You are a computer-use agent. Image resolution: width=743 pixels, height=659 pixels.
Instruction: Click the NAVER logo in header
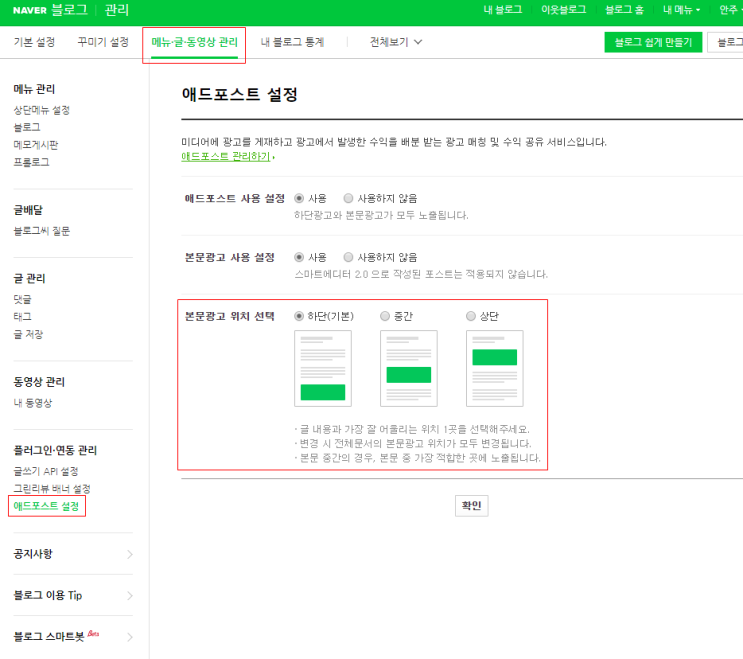point(29,10)
